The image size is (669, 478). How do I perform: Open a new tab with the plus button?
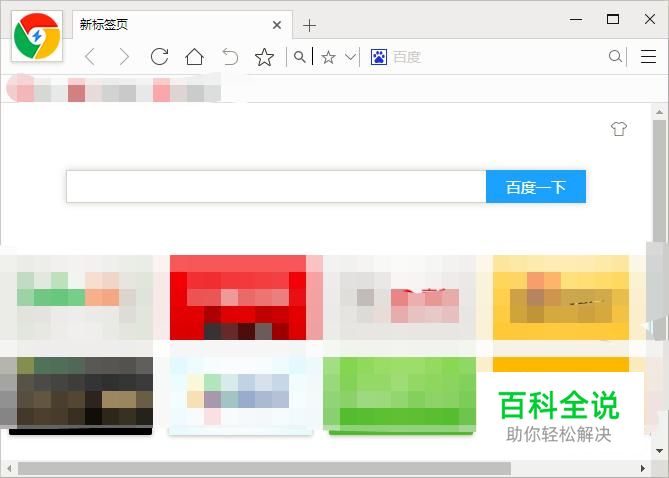(x=309, y=26)
